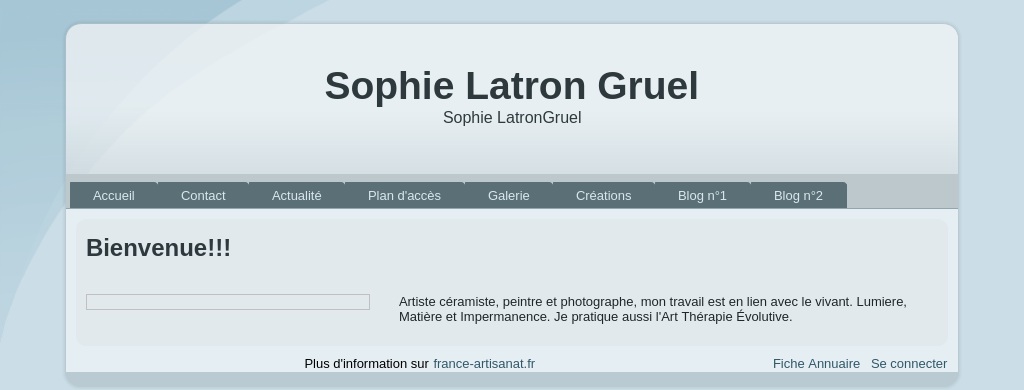Click the Bienvenue!!! heading
Viewport: 1024px width, 390px height.
point(159,248)
